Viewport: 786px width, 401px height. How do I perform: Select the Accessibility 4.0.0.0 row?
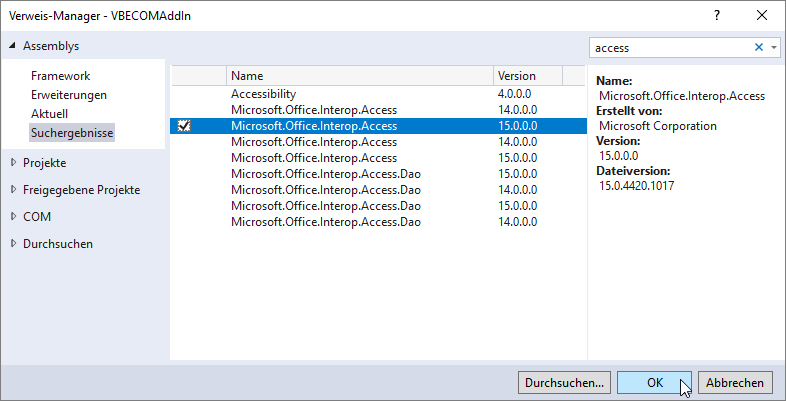click(x=378, y=94)
